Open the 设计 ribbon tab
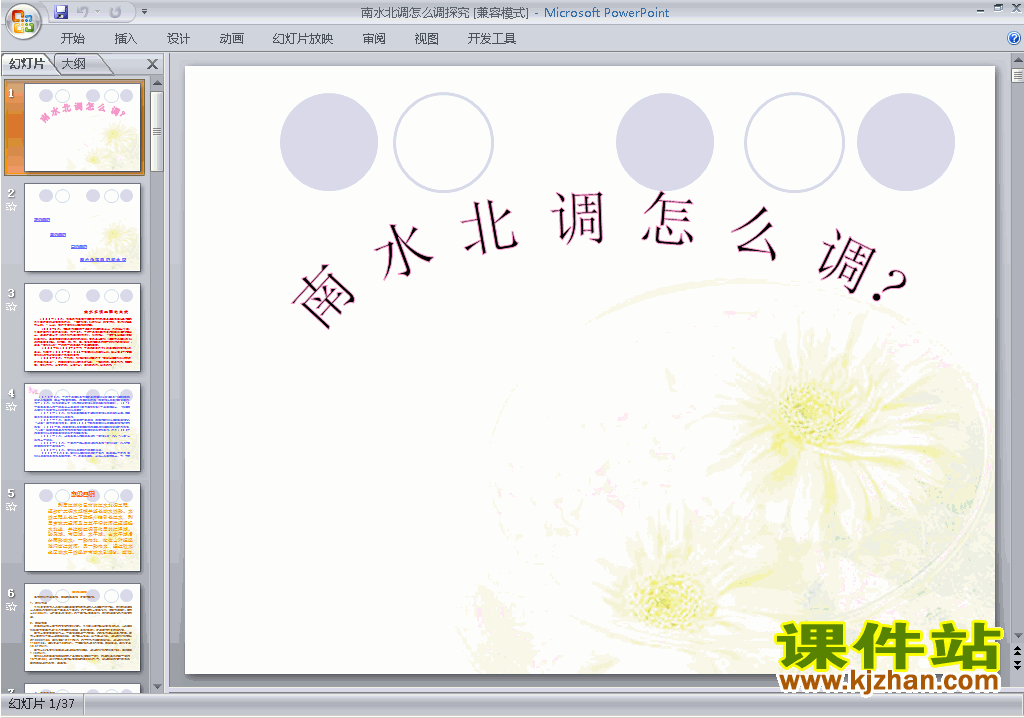1024x718 pixels. tap(178, 39)
